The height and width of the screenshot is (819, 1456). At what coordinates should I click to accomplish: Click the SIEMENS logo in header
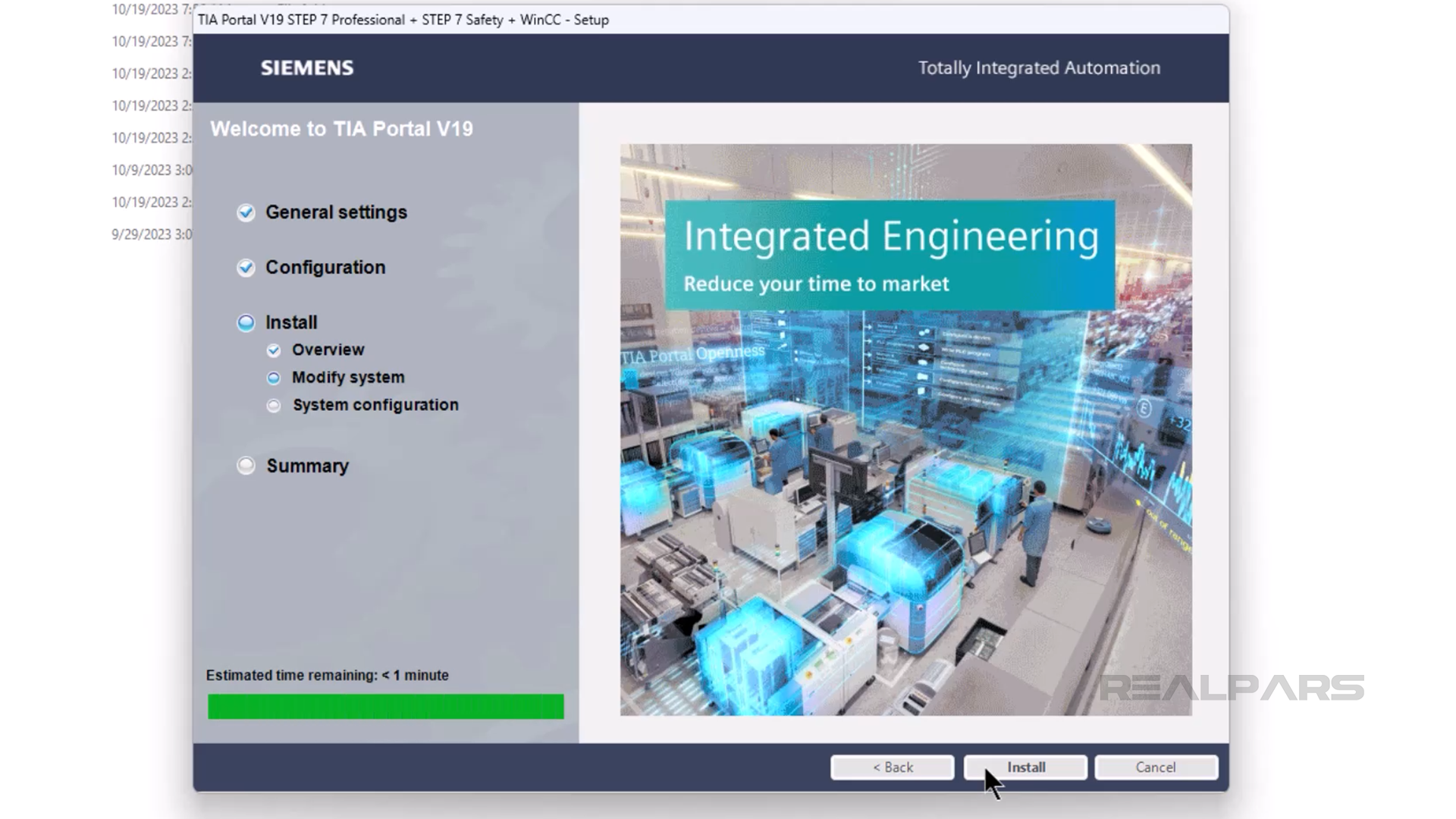[307, 68]
